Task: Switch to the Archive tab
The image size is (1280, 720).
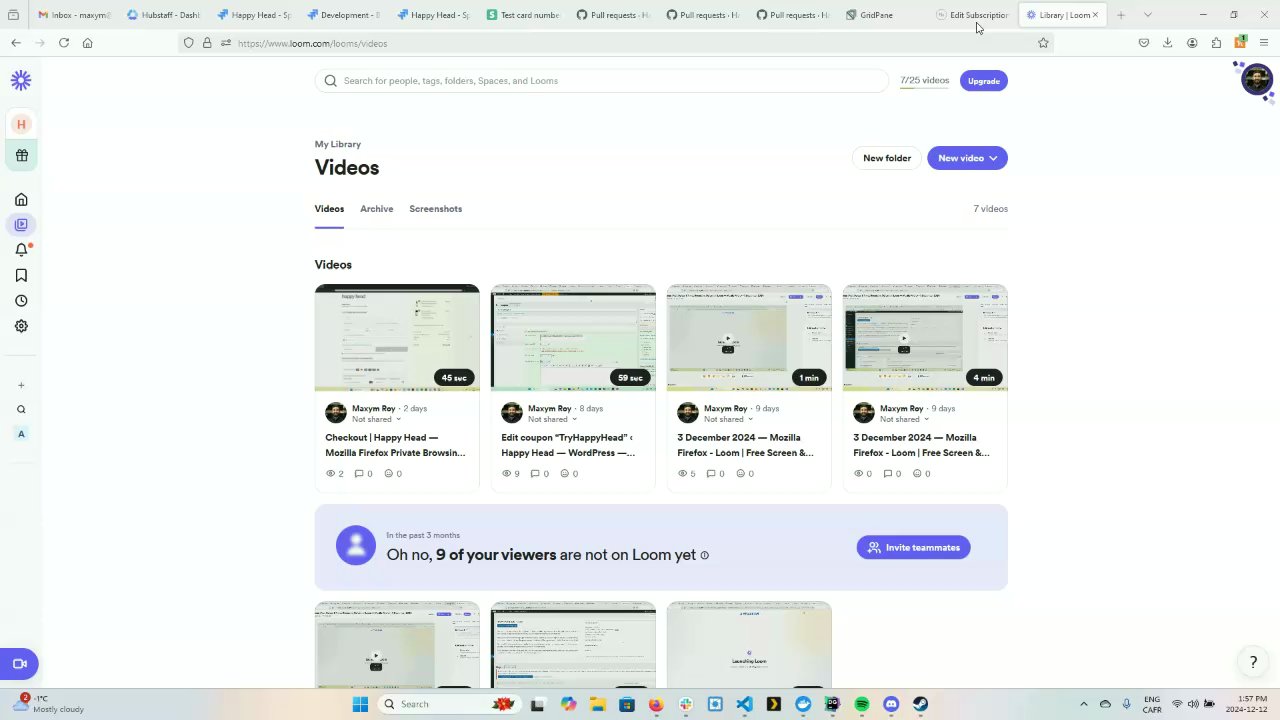Action: pyautogui.click(x=377, y=209)
